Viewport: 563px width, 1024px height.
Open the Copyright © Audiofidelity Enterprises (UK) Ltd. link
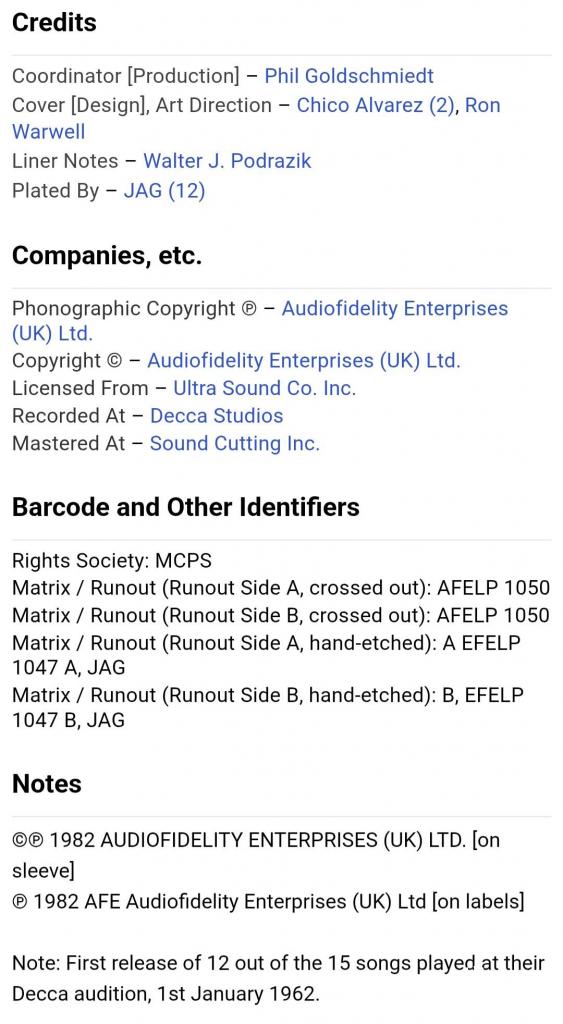click(x=304, y=361)
